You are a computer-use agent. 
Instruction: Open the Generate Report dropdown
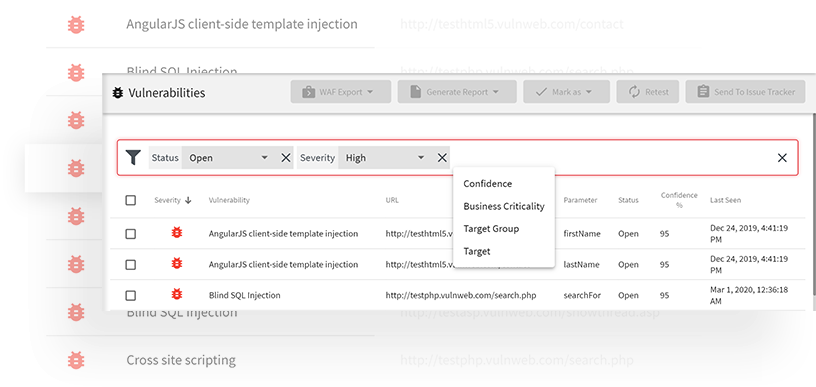coord(457,92)
